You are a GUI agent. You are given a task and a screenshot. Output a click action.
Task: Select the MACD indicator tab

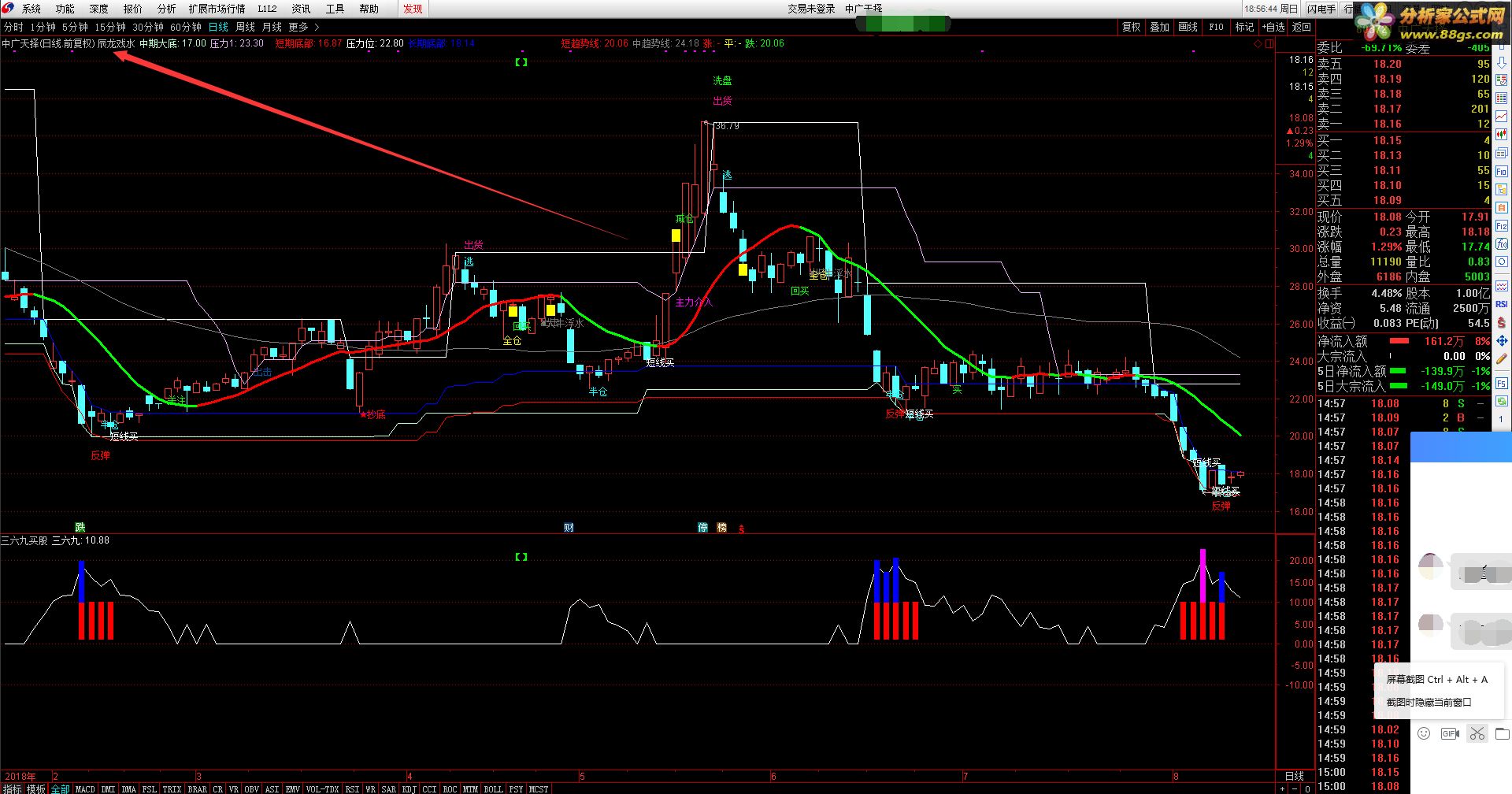(x=85, y=788)
